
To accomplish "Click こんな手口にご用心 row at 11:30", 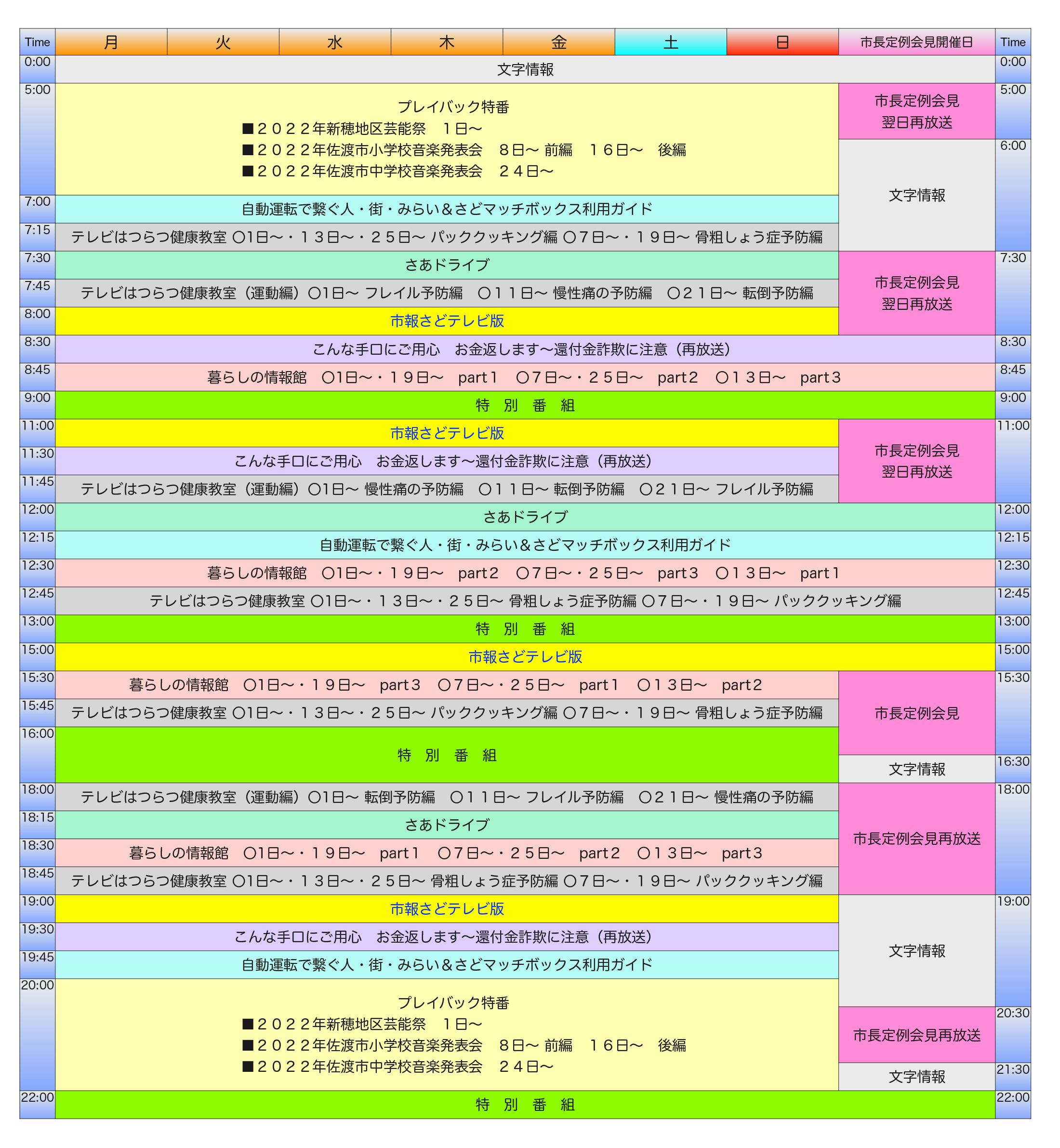I will click(x=447, y=461).
